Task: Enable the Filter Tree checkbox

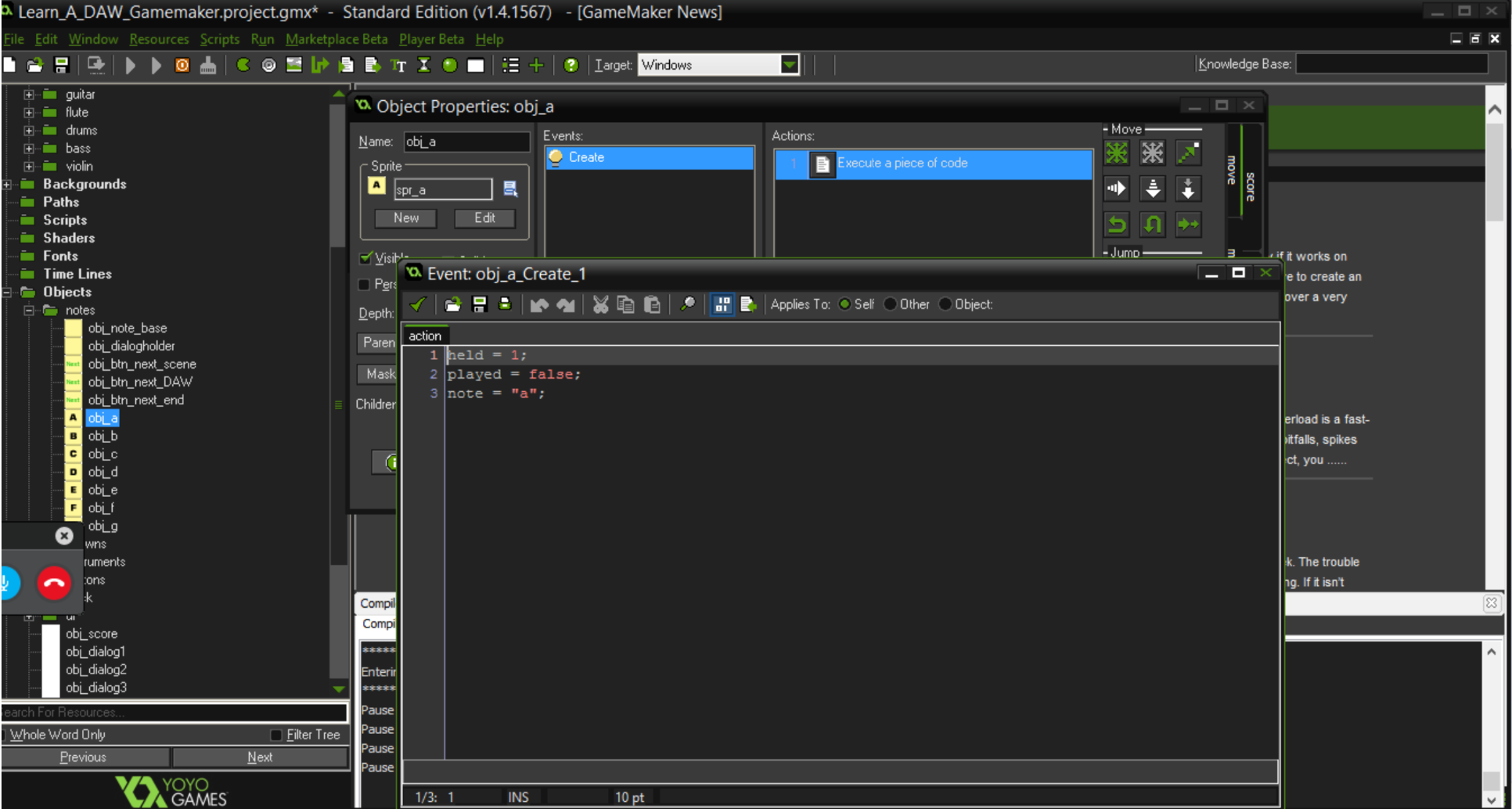Action: click(x=276, y=735)
